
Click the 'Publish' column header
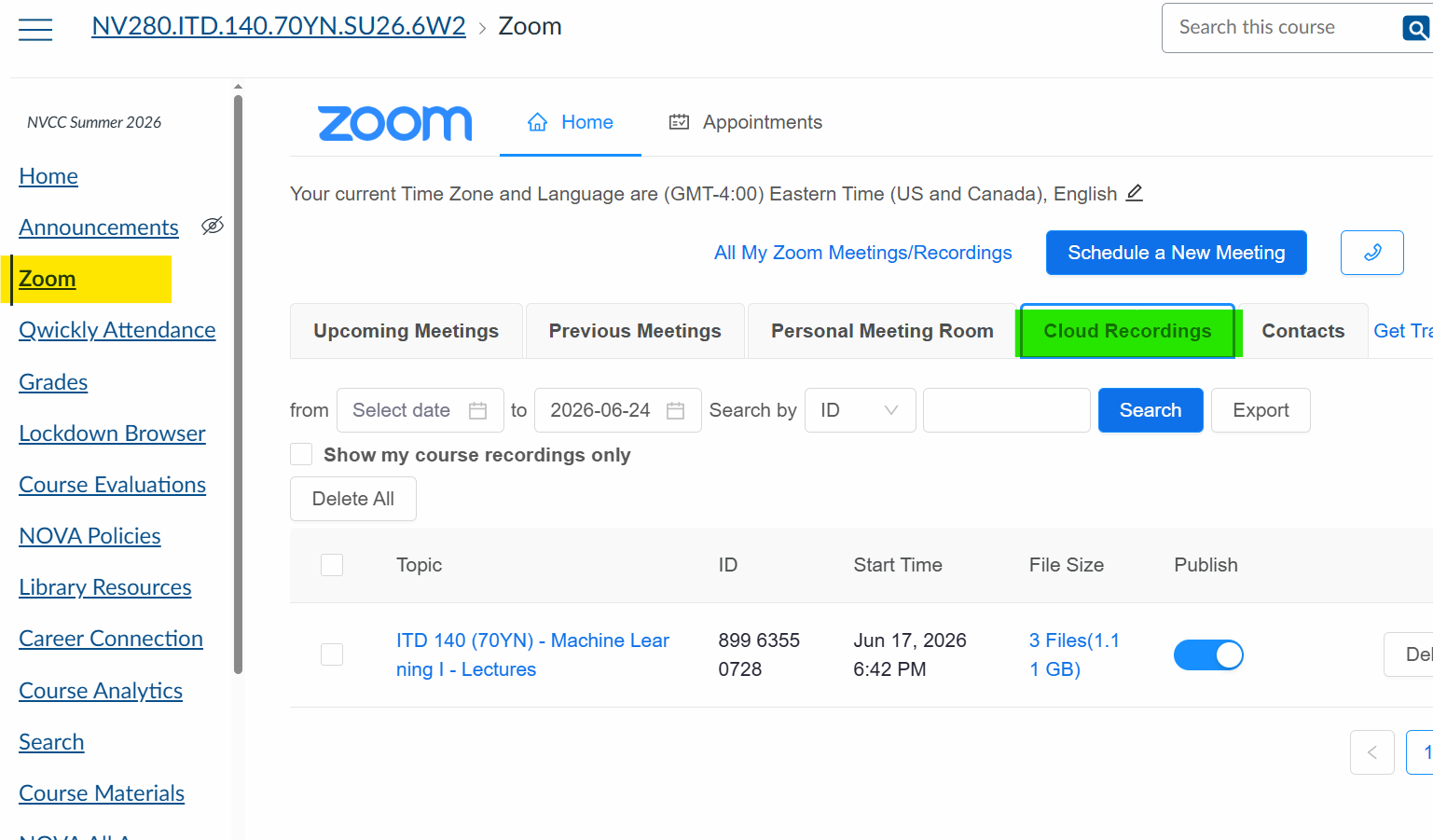[x=1206, y=565]
